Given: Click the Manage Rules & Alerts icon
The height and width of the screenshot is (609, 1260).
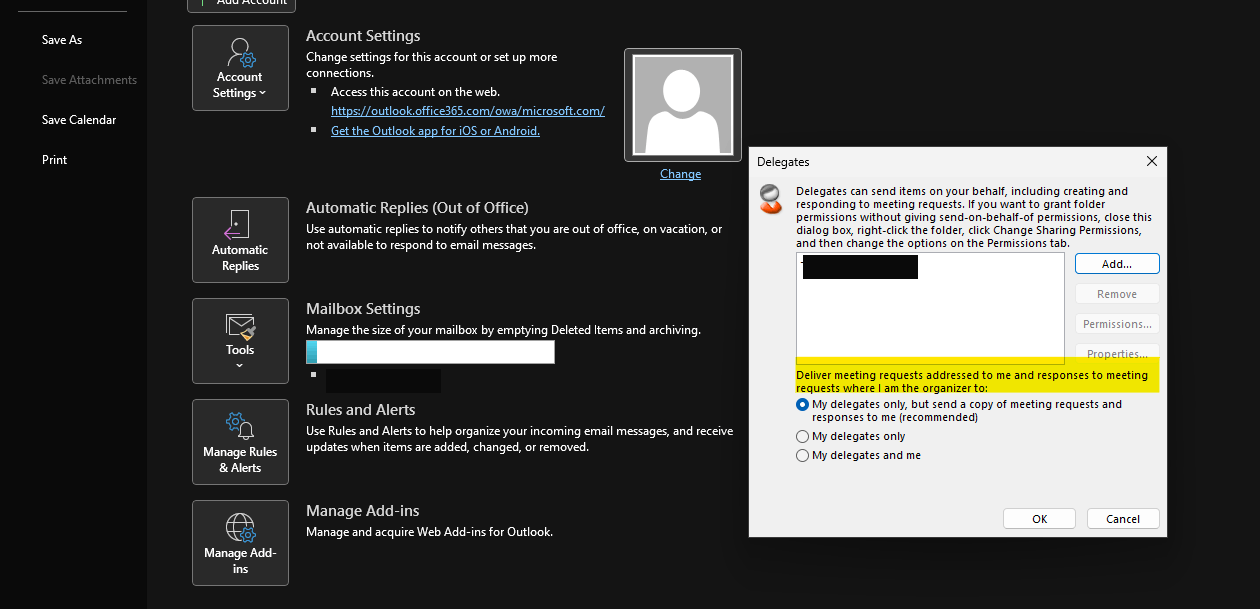Looking at the screenshot, I should [239, 424].
